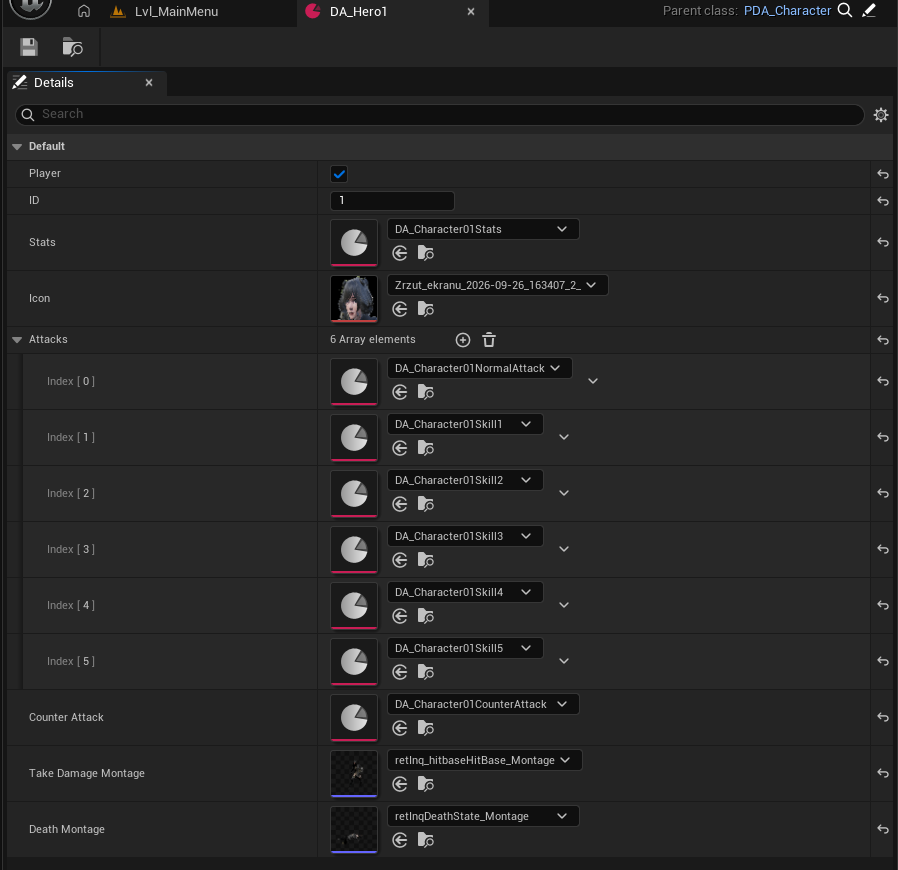
Task: Open DA_Character01CounterAttack dropdown
Action: 483,704
